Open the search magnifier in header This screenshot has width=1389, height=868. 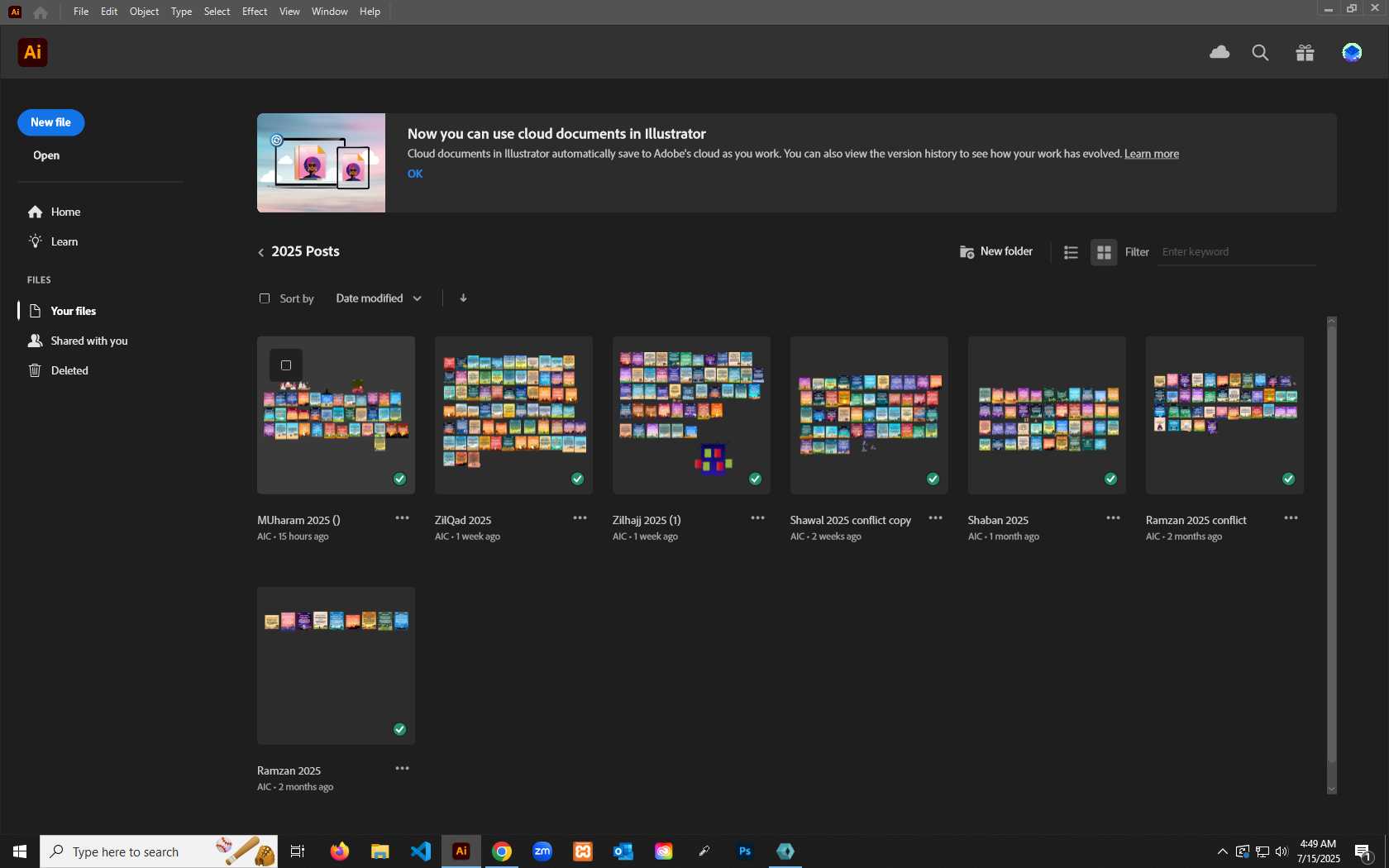pyautogui.click(x=1260, y=53)
